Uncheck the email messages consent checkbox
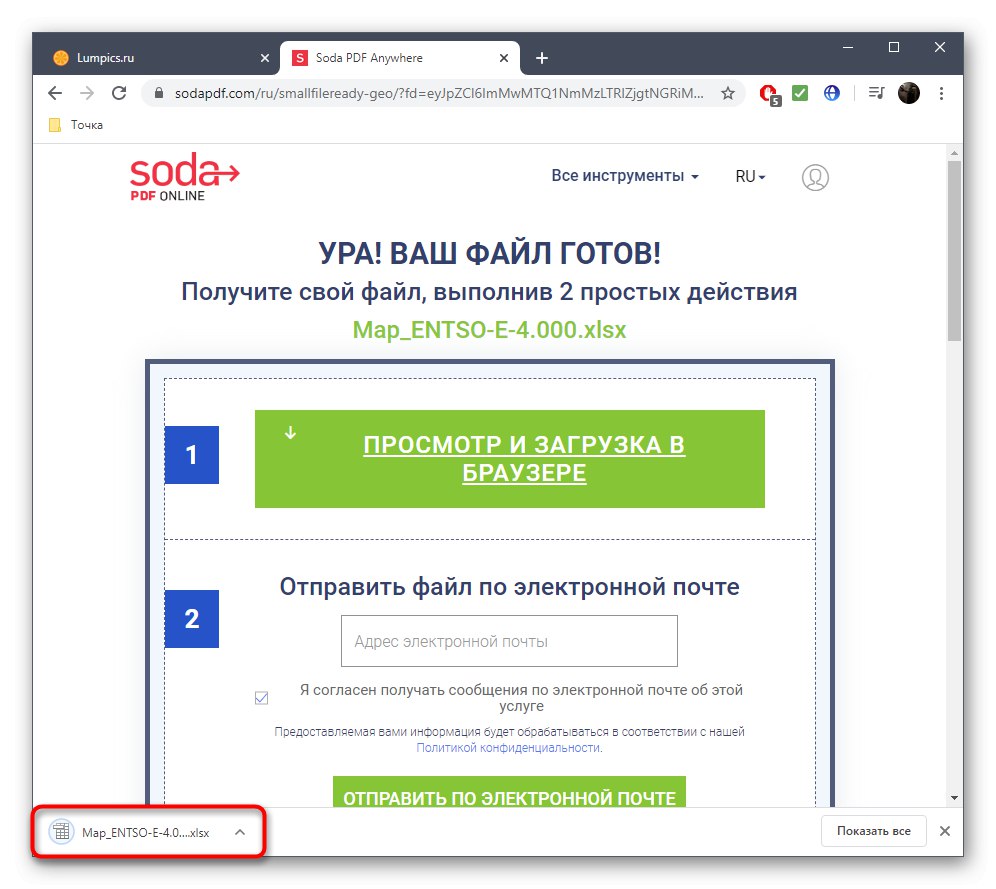The height and width of the screenshot is (889, 996). (x=261, y=697)
